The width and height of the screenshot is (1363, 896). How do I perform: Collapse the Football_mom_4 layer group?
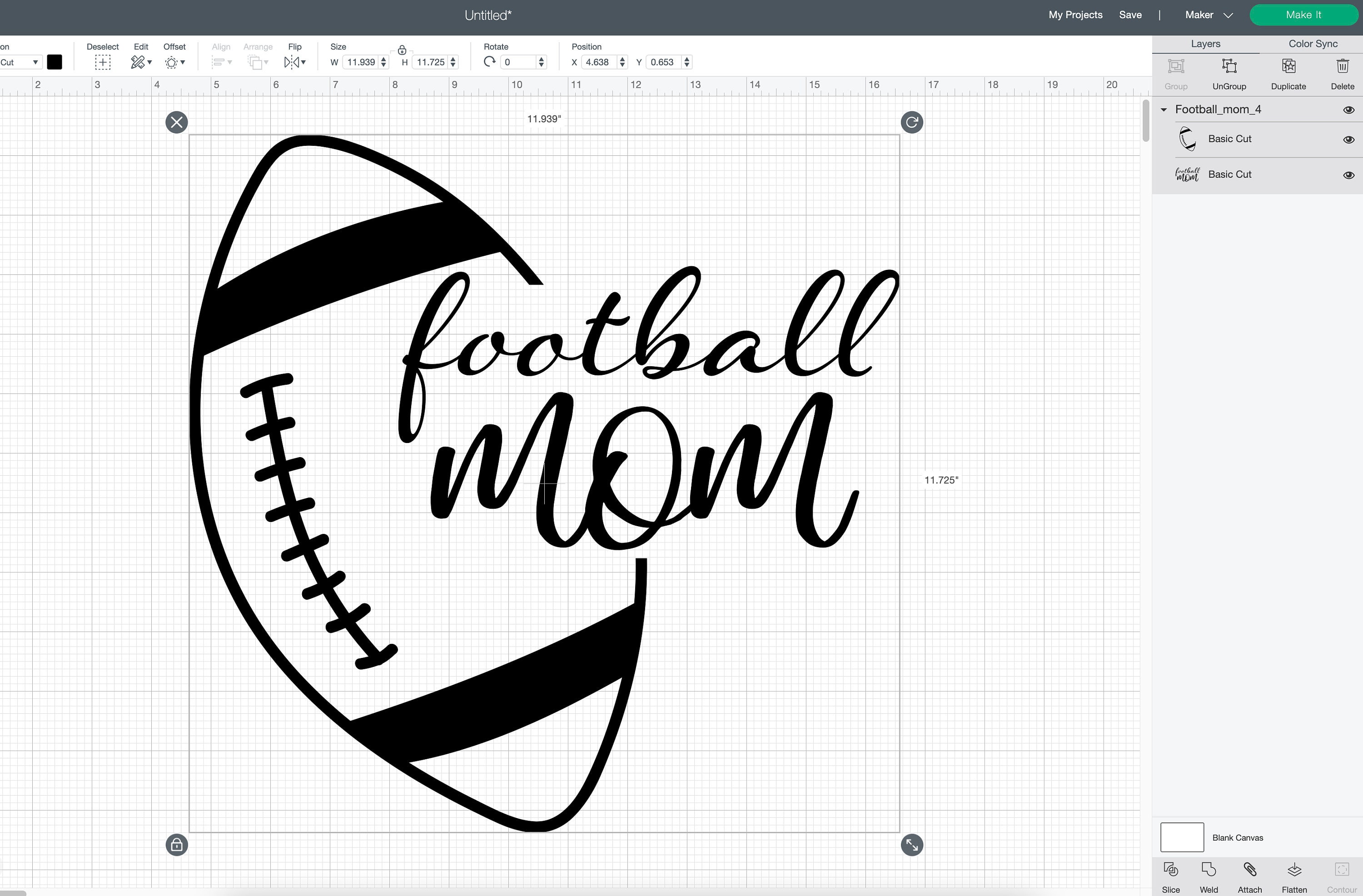pos(1163,110)
